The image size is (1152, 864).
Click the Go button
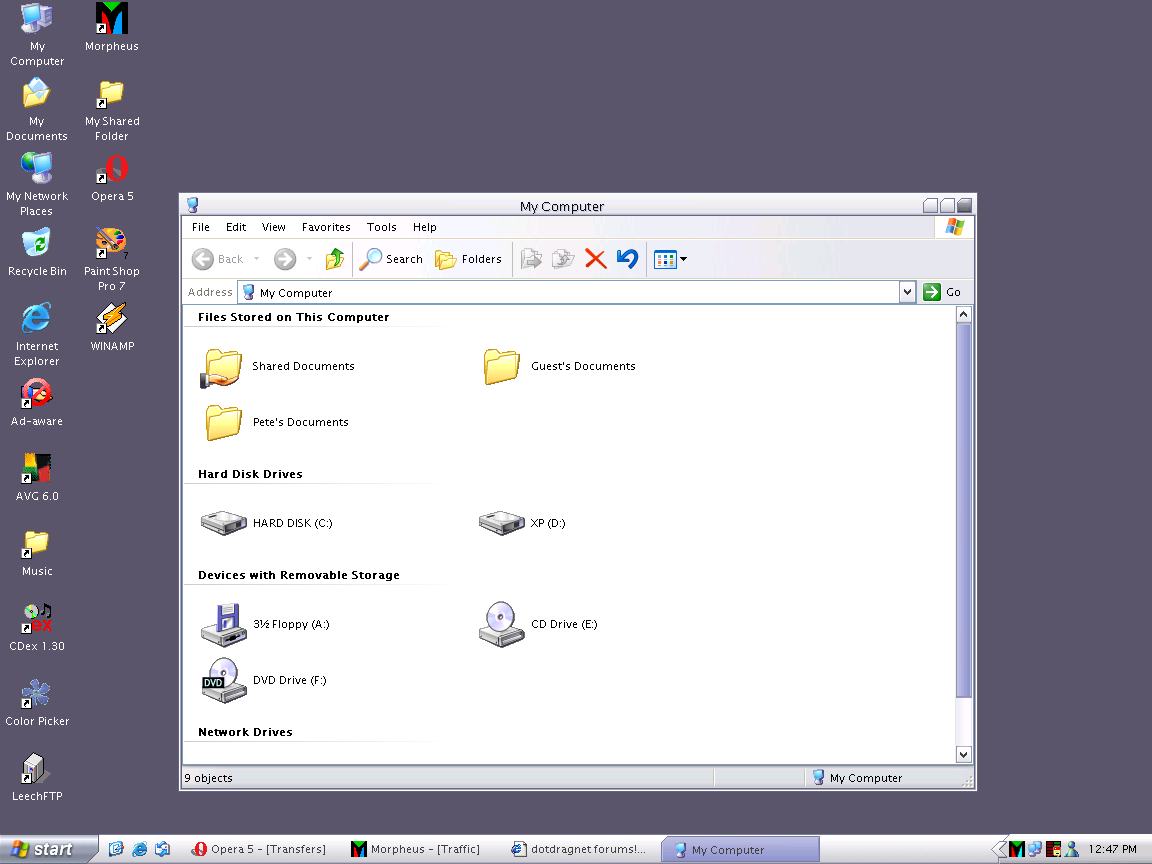(x=942, y=292)
